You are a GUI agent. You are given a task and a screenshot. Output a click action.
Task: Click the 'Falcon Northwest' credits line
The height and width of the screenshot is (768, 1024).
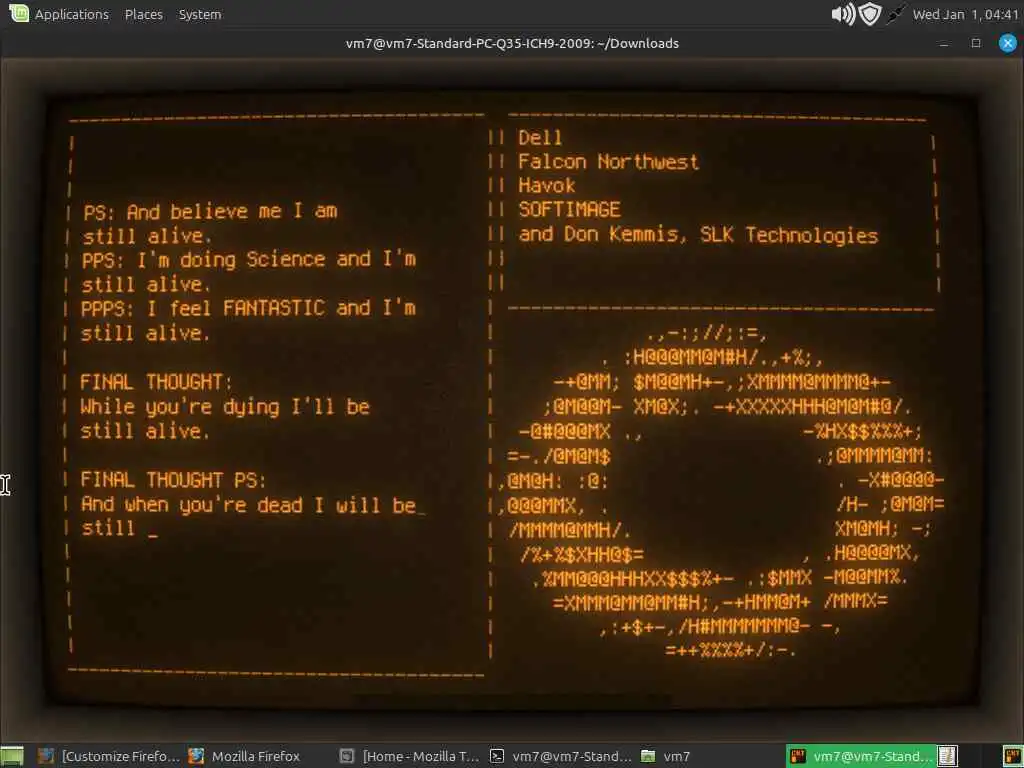point(608,162)
